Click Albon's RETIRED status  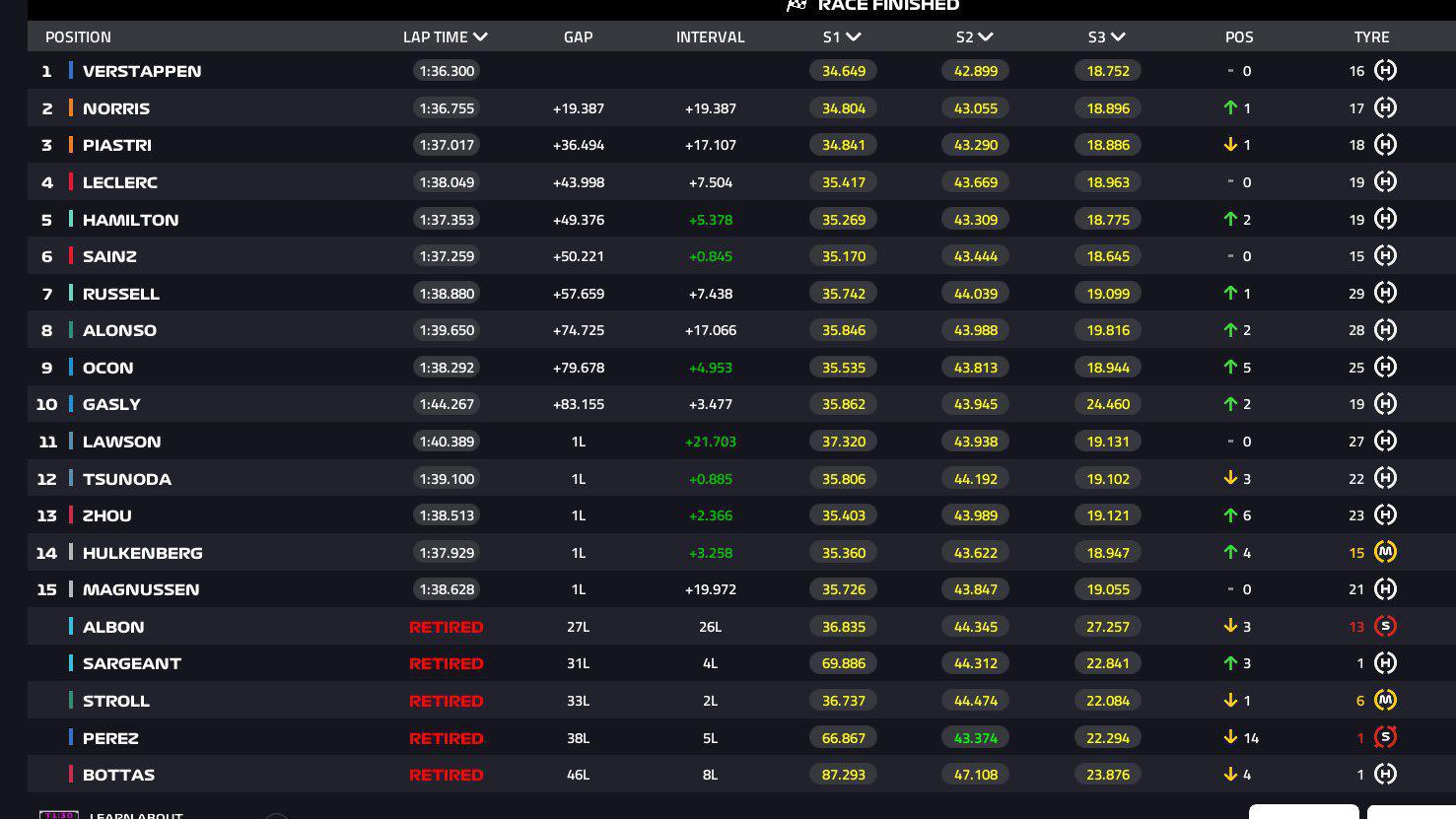[x=447, y=627]
